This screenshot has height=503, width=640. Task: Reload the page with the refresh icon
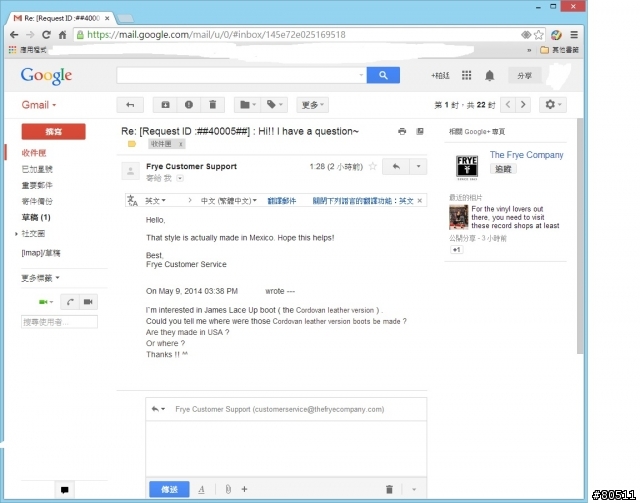pyautogui.click(x=47, y=35)
